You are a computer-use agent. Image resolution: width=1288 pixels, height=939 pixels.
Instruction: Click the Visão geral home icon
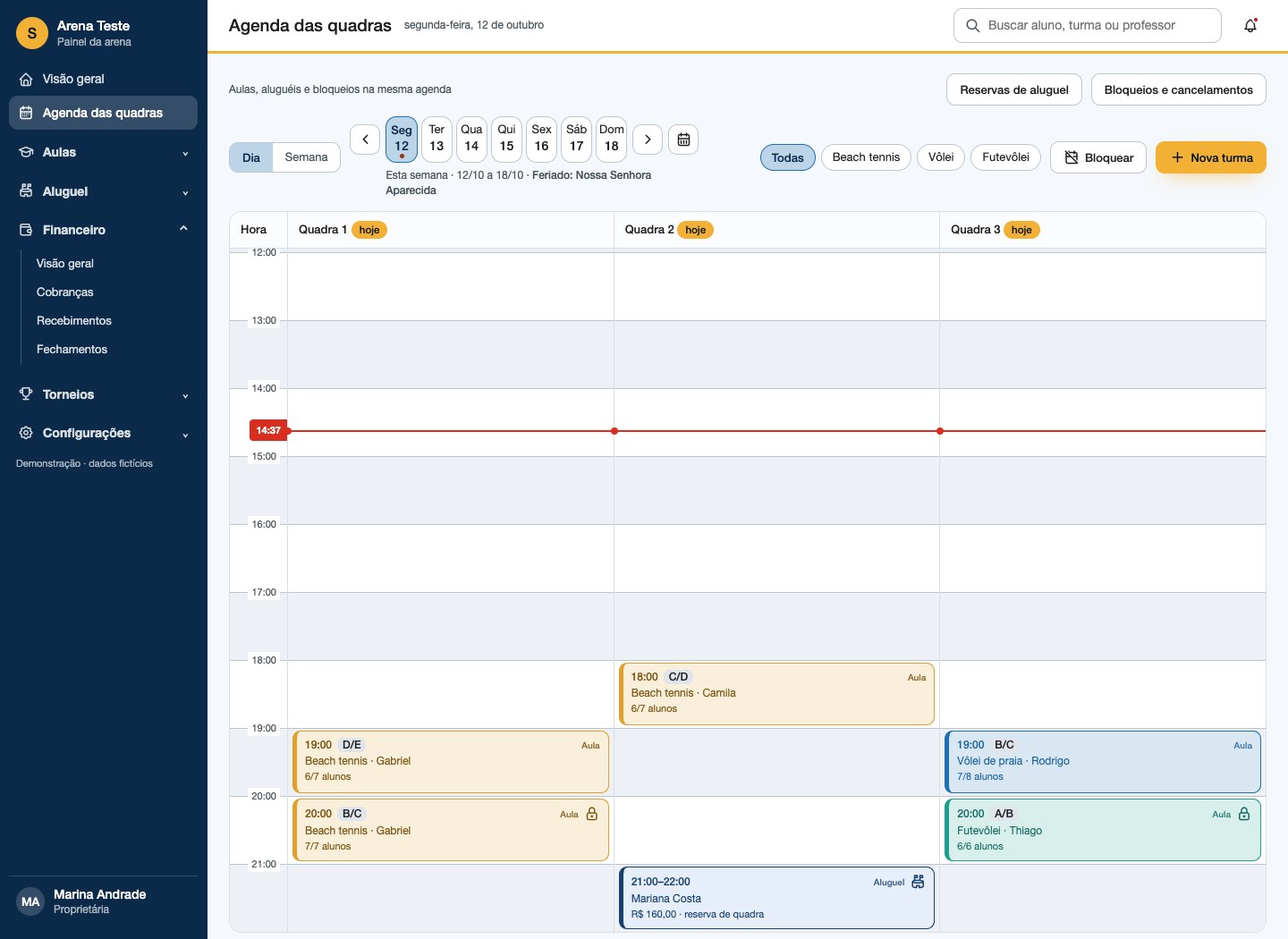click(26, 80)
